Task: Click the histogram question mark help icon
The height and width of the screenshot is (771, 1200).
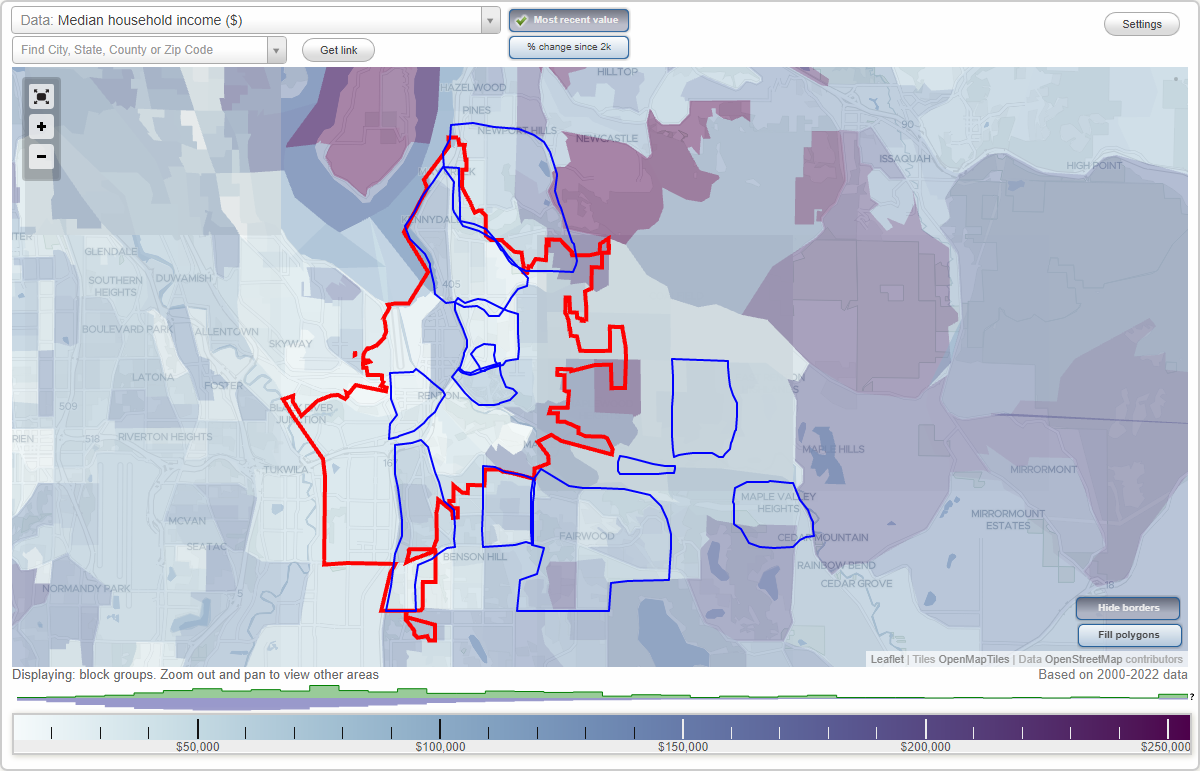Action: (1191, 697)
